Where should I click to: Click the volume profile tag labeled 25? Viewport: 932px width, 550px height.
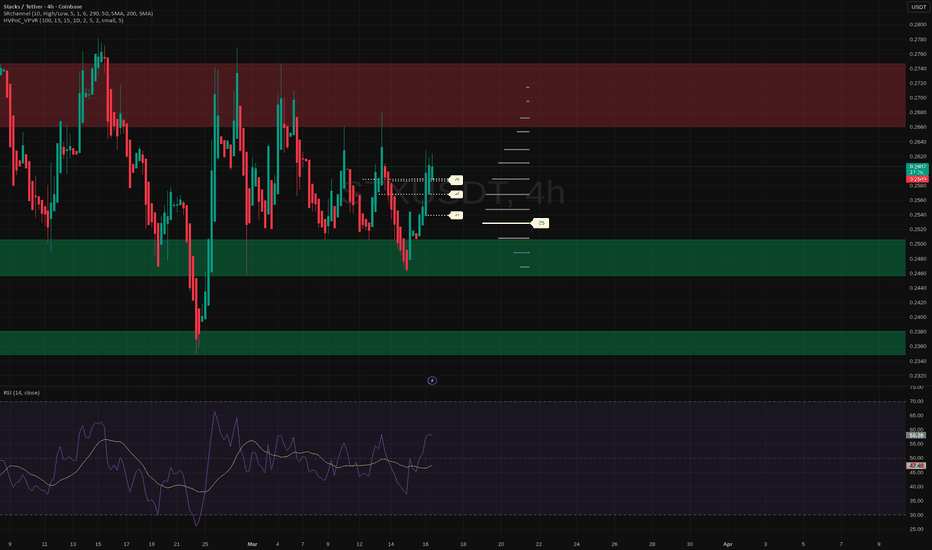[x=540, y=223]
